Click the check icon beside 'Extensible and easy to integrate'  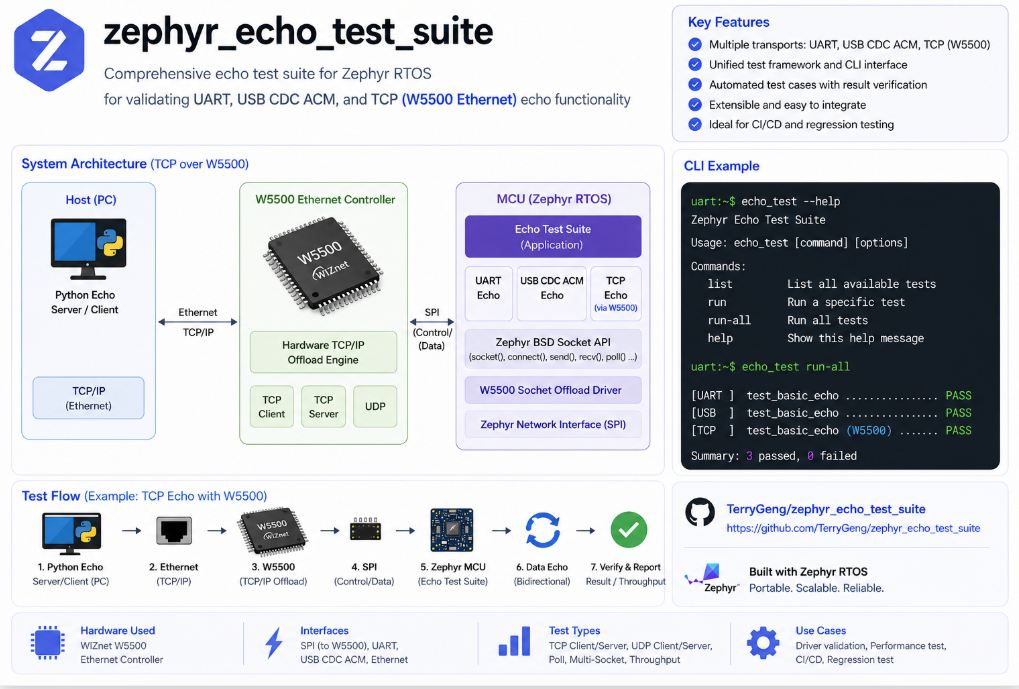(x=695, y=105)
